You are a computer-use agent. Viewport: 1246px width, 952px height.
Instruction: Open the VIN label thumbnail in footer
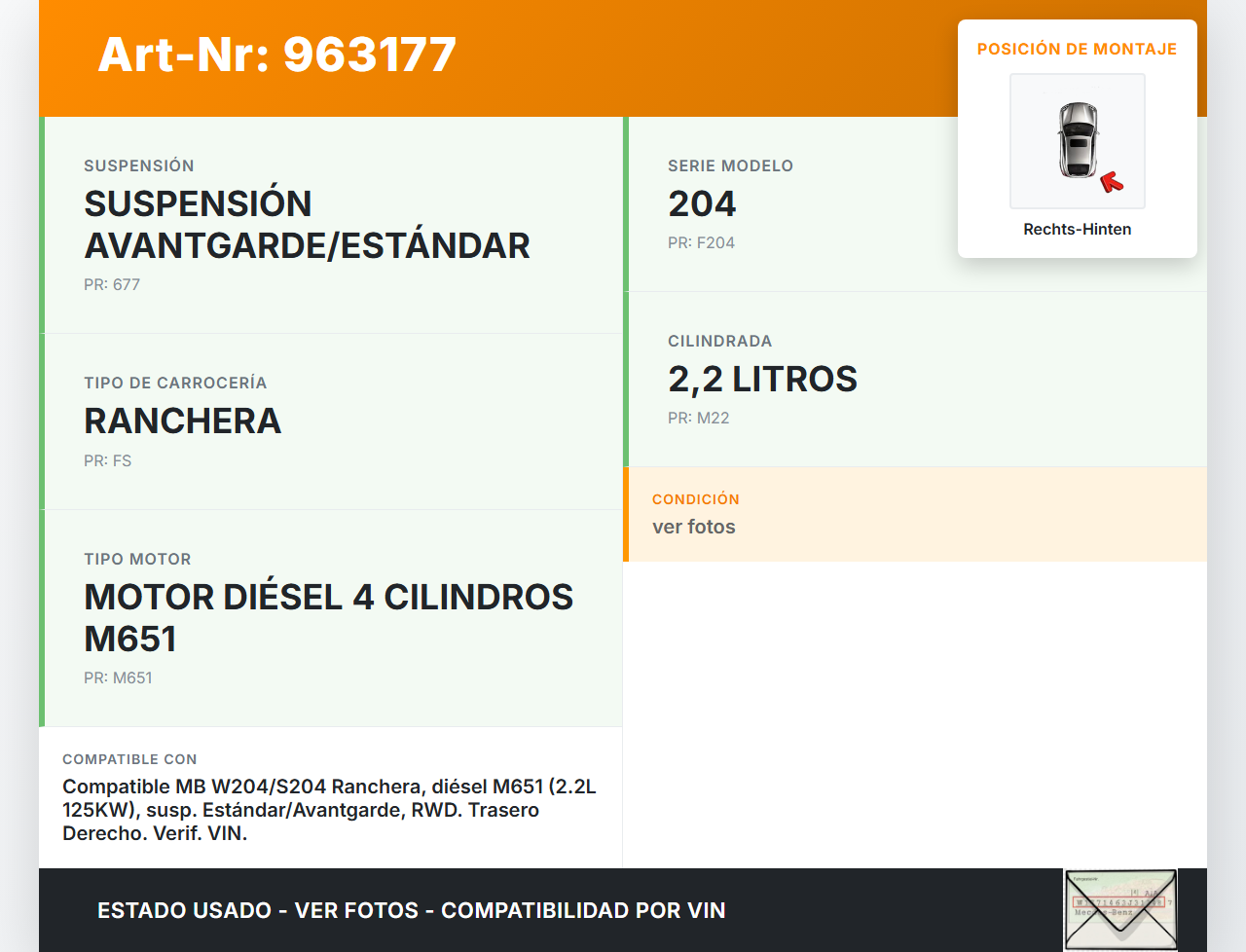1120,909
